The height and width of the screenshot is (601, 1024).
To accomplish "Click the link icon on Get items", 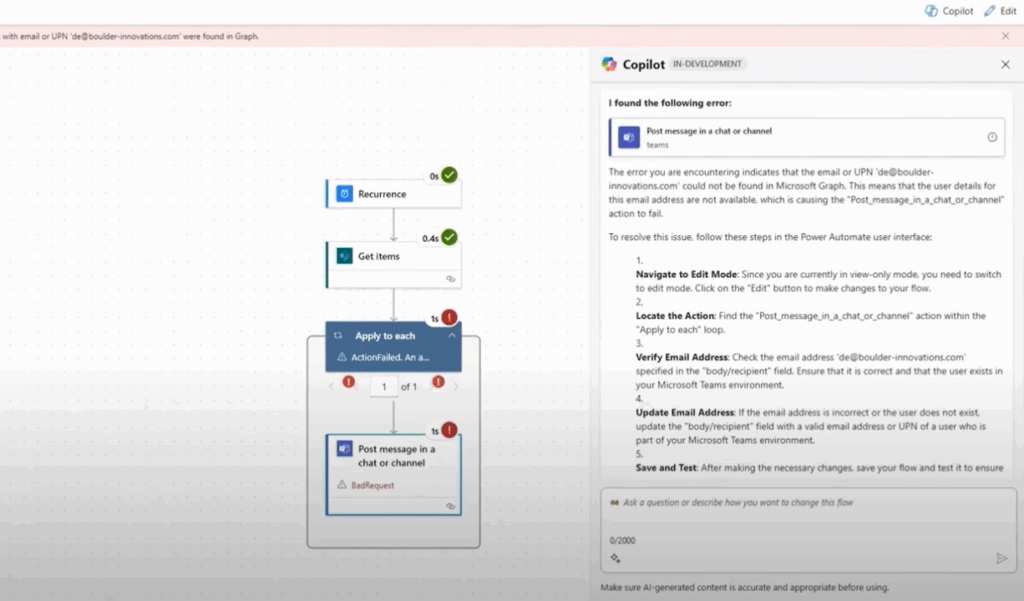I will (x=451, y=279).
